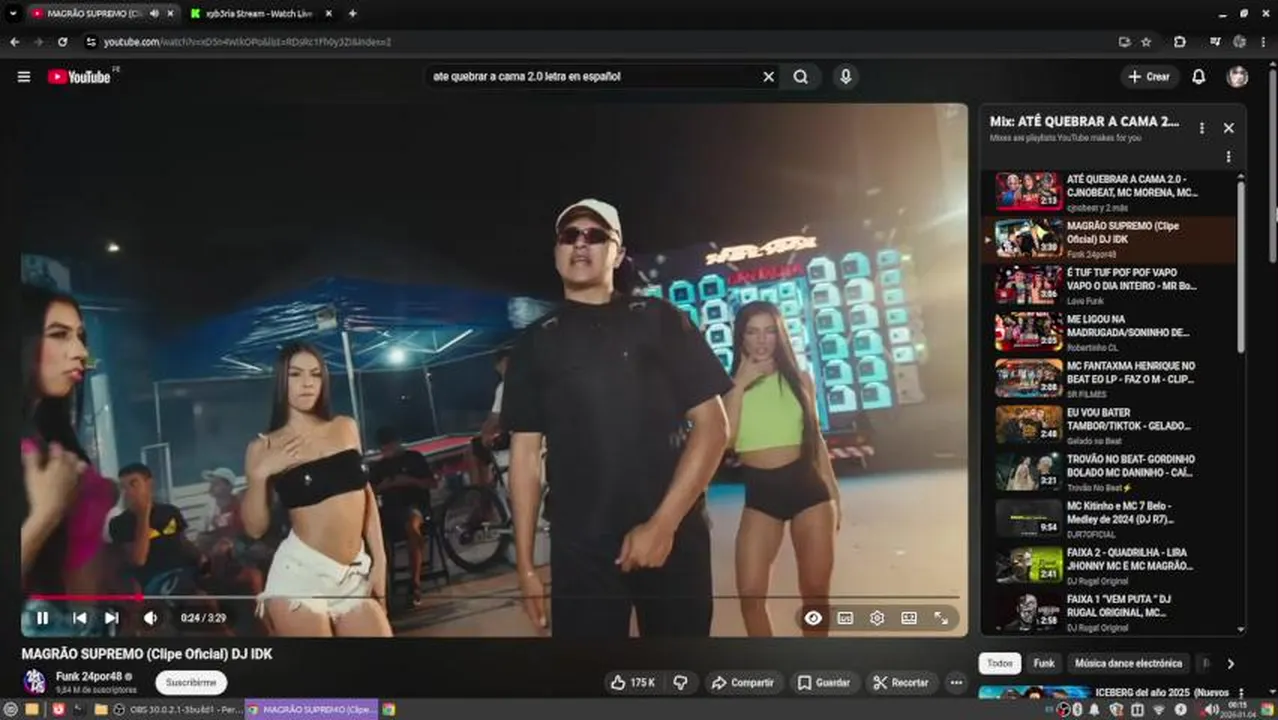Screen dimensions: 1278x720
Task: Subscribe using the Suscribirme button
Action: coord(191,683)
